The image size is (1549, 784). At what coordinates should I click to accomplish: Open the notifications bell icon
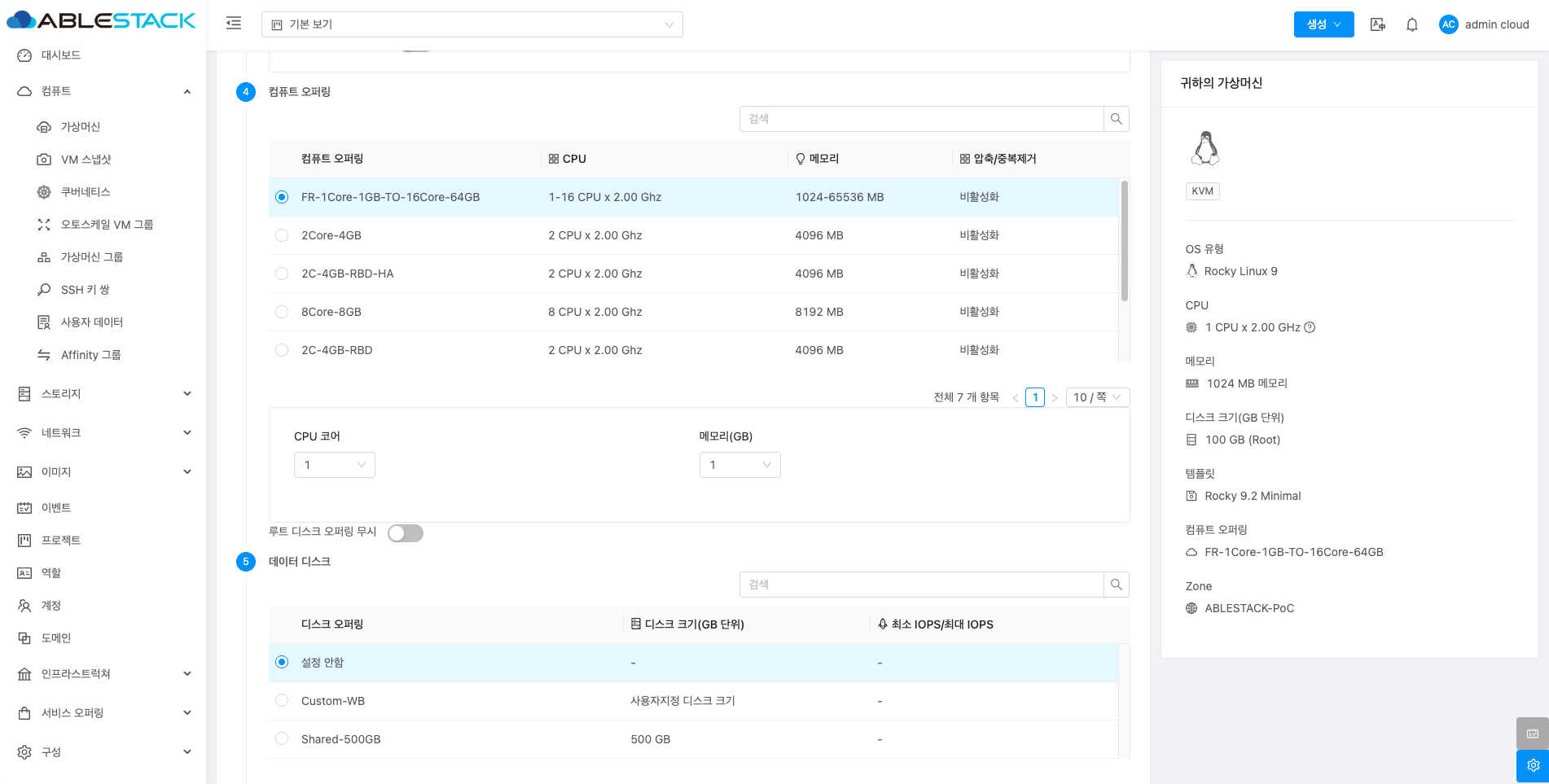click(1412, 24)
